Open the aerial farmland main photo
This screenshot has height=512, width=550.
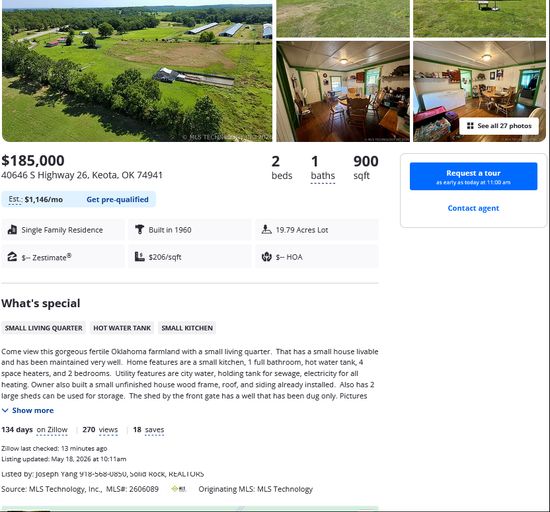tap(137, 71)
